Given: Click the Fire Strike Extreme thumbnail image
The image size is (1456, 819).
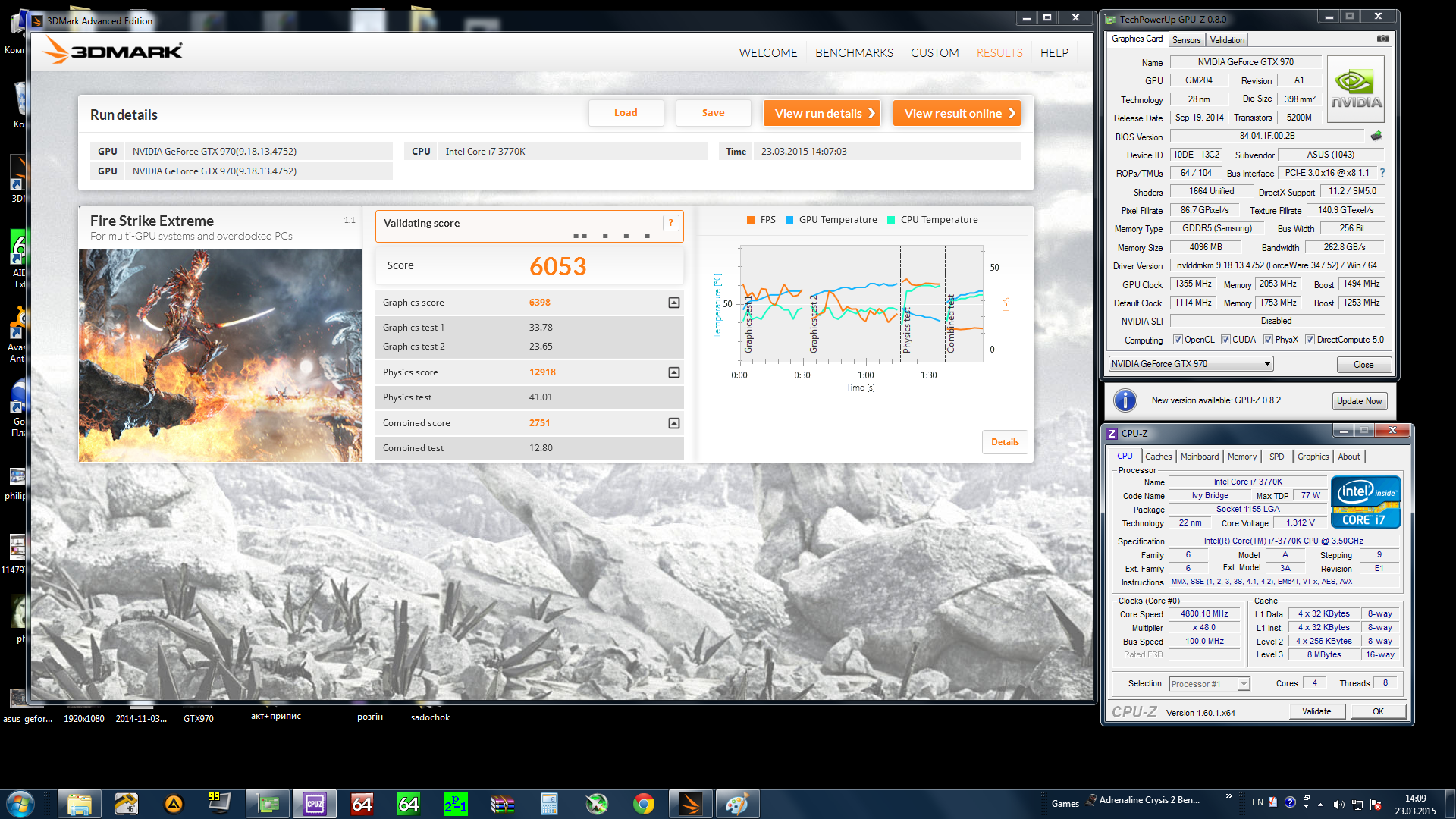Looking at the screenshot, I should [x=220, y=355].
